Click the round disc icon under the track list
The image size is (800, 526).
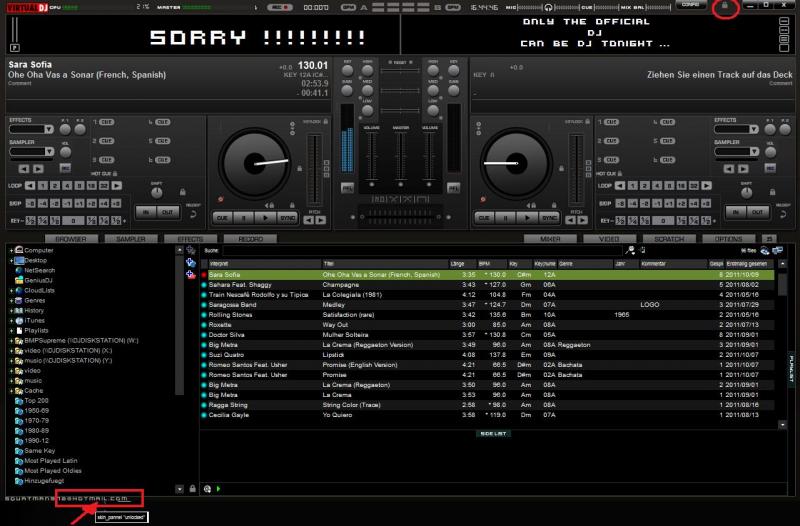click(207, 489)
